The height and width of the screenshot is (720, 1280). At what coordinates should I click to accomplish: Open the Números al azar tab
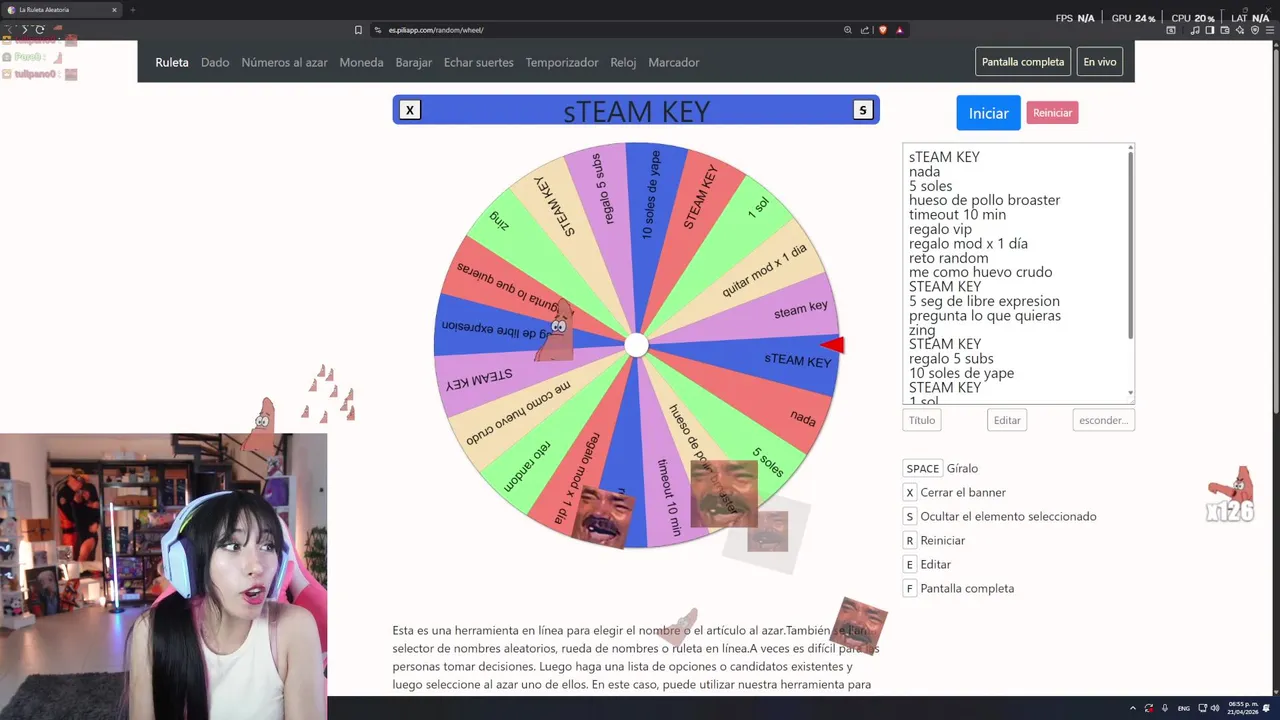pos(284,62)
